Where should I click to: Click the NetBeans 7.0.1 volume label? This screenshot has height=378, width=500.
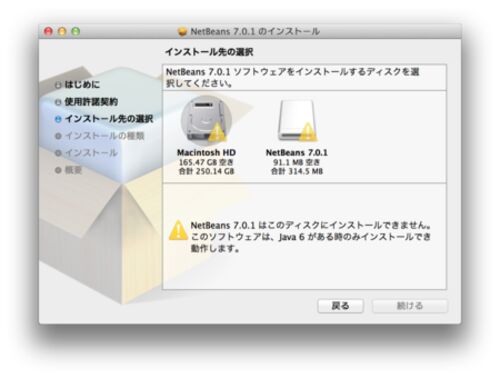pos(297,153)
